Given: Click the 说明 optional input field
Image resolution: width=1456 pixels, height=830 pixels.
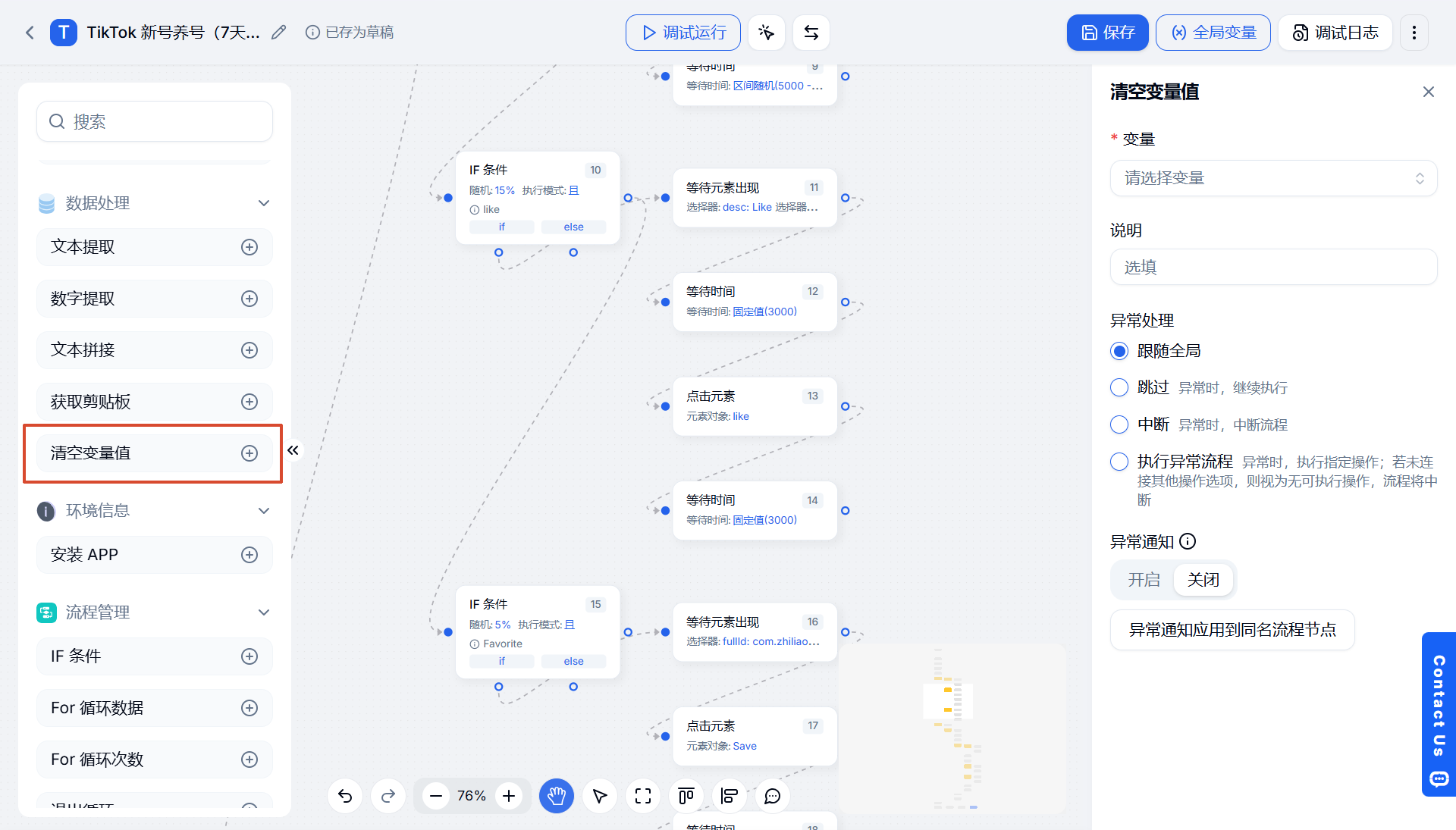Looking at the screenshot, I should coord(1273,267).
